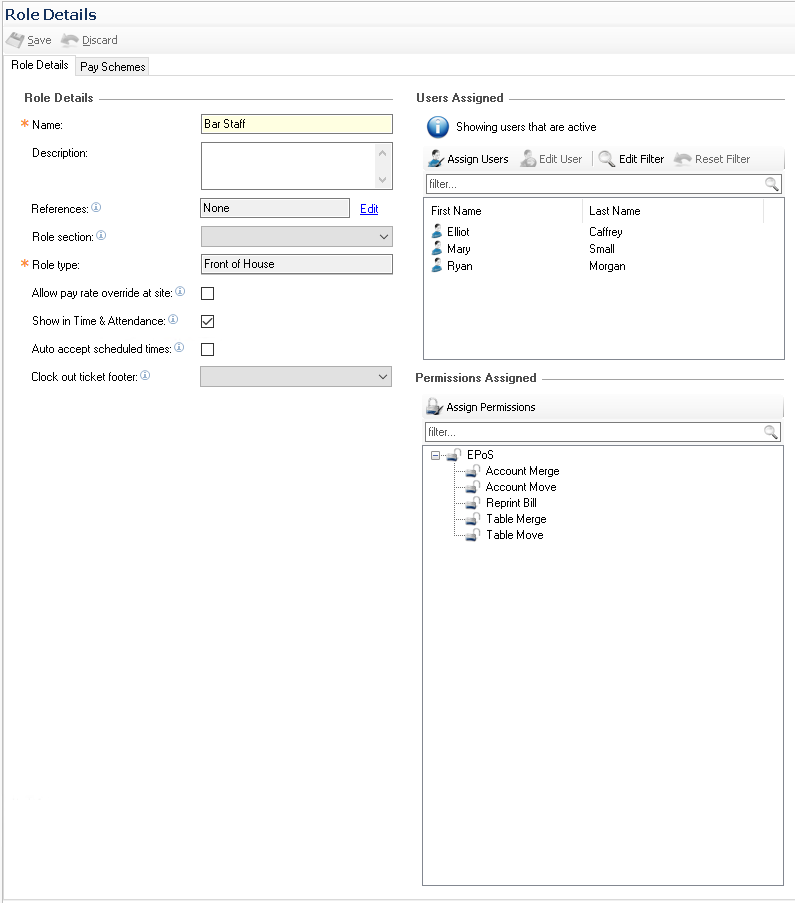
Task: Click the search icon in users filter
Action: [x=771, y=184]
